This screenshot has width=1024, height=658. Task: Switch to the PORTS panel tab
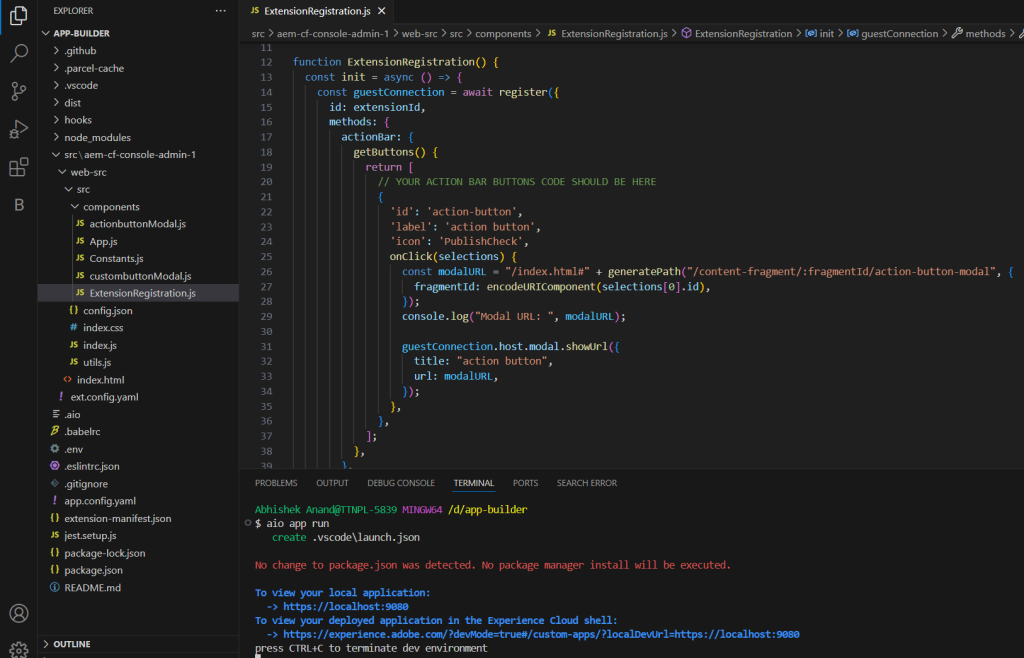526,483
